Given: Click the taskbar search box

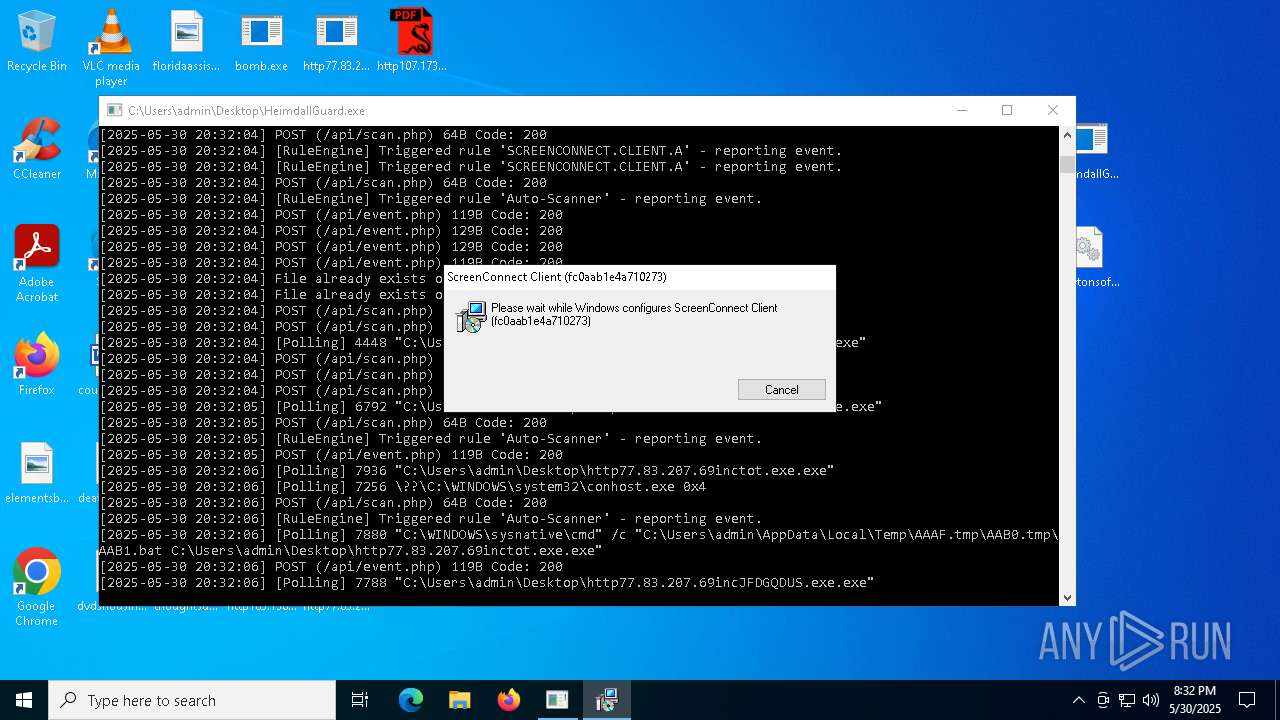Looking at the screenshot, I should point(192,700).
